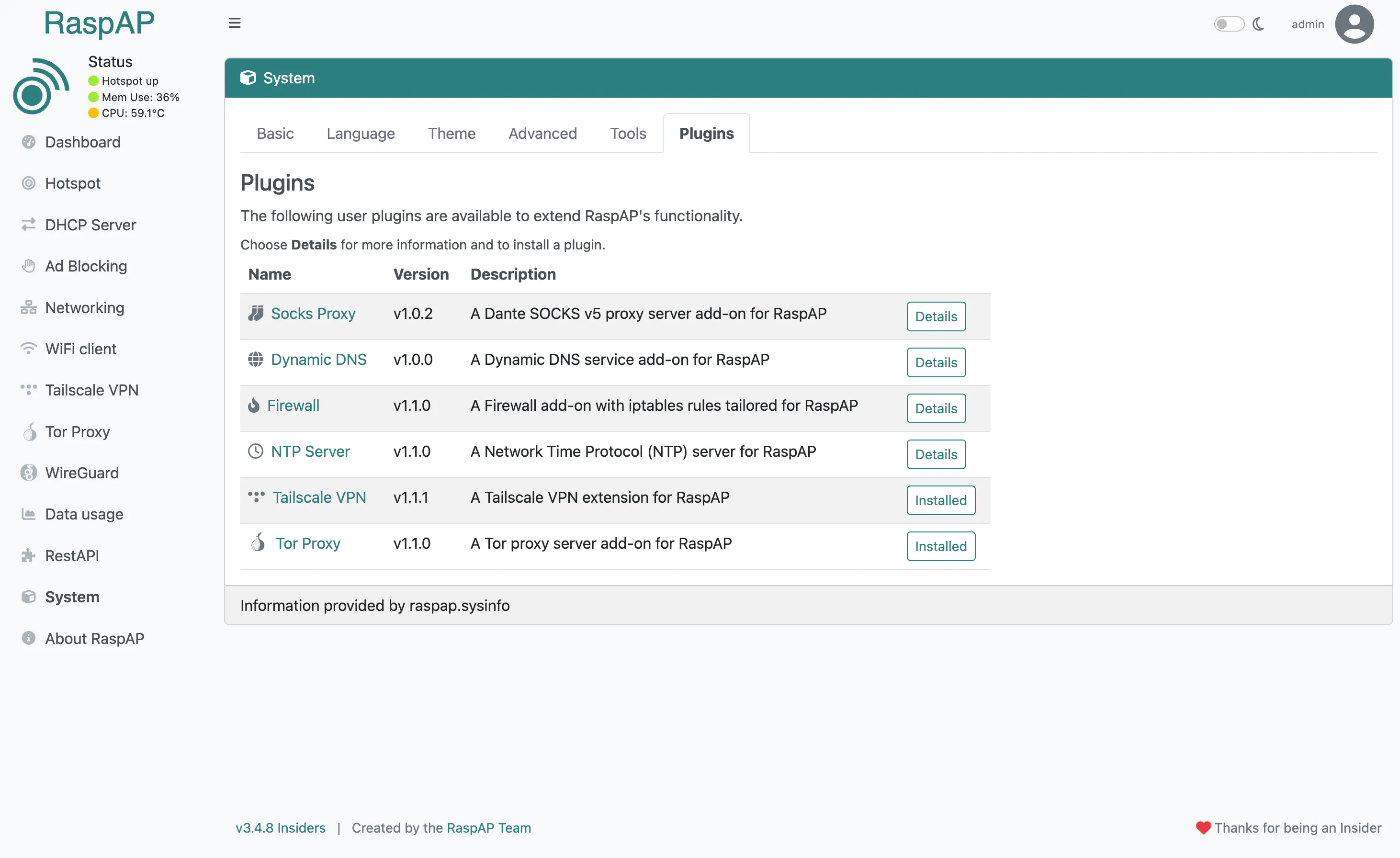Click Installed button for Tor Proxy
The width and height of the screenshot is (1400, 858).
pyautogui.click(x=941, y=546)
